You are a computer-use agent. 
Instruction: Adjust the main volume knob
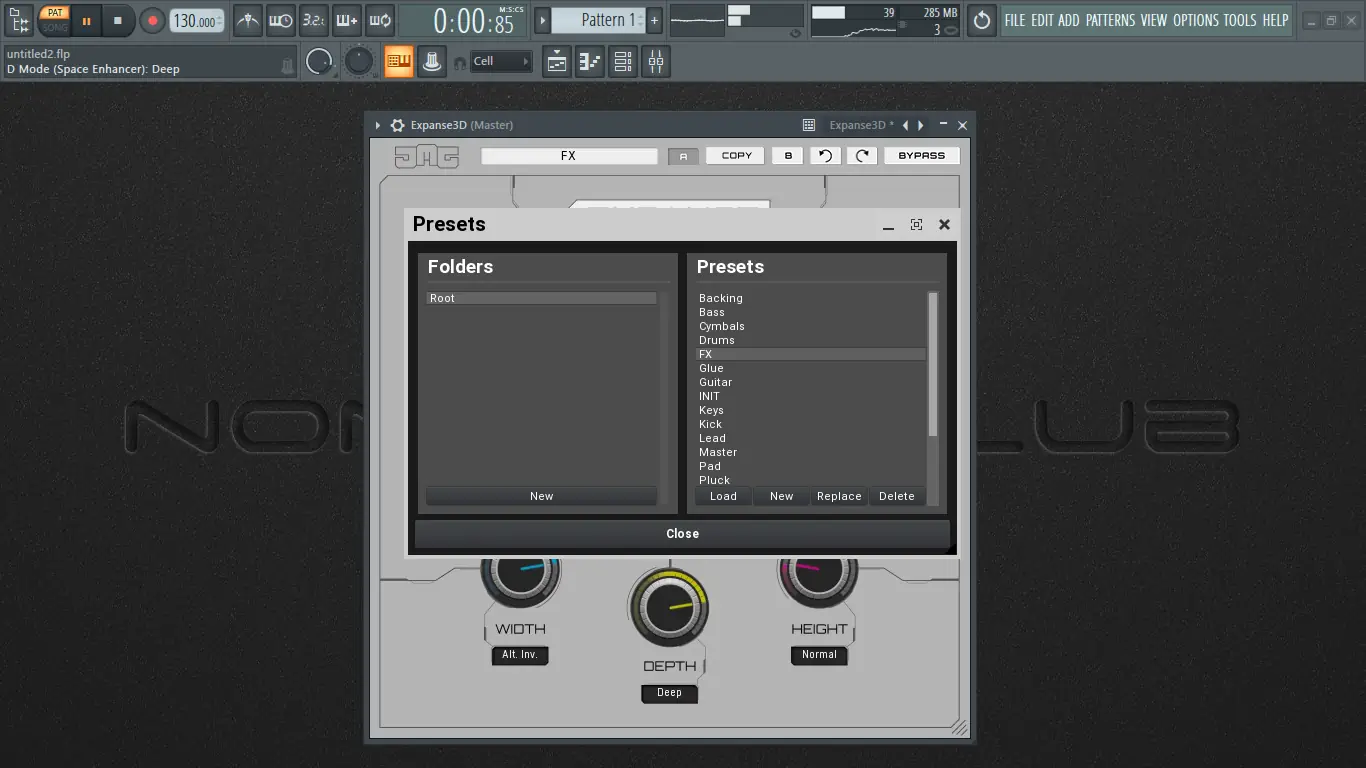(x=319, y=62)
